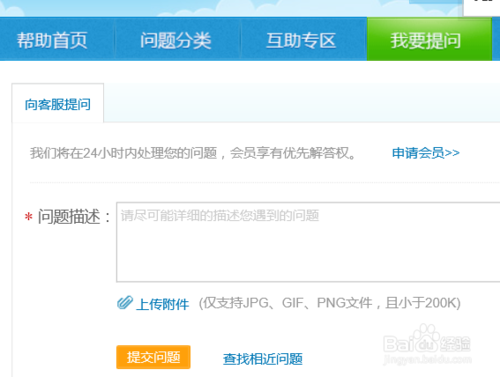Click the white box in the top-right corner
Image resolution: width=500 pixels, height=377 pixels.
(482, 8)
